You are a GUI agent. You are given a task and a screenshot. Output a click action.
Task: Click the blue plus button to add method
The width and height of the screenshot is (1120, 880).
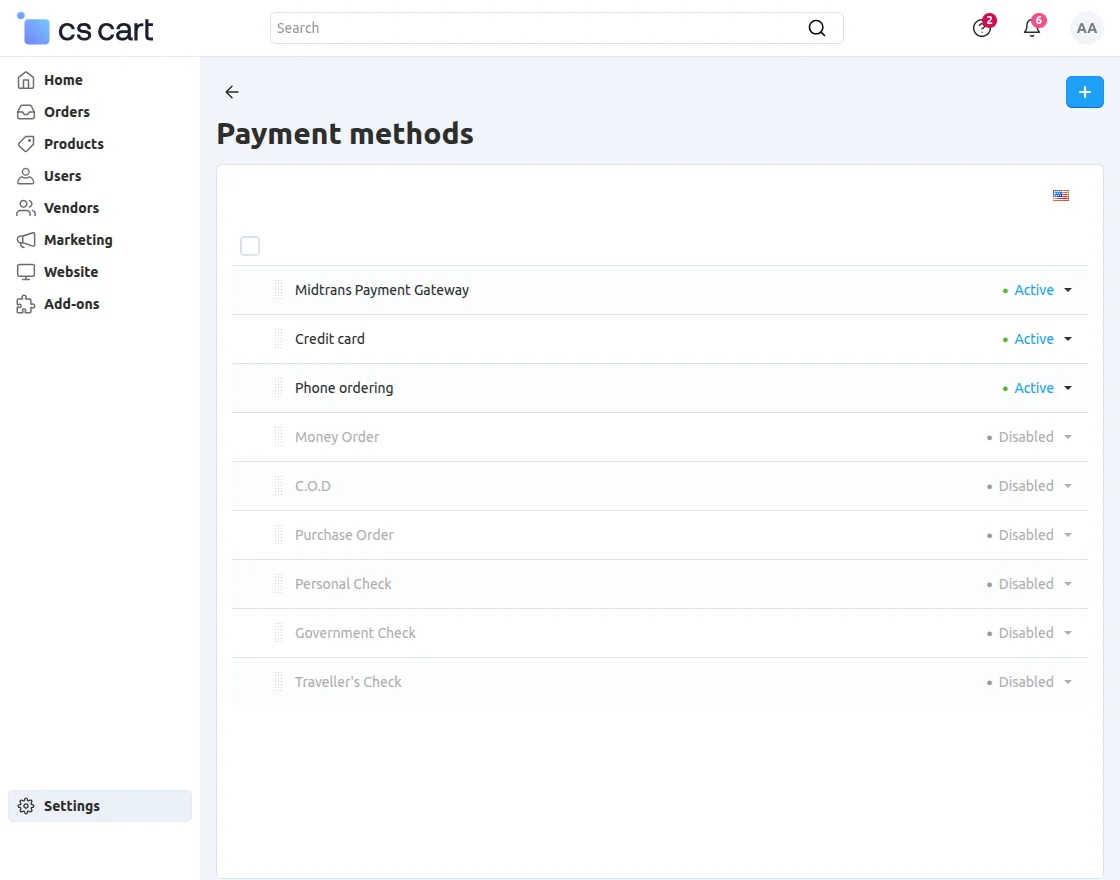1084,91
